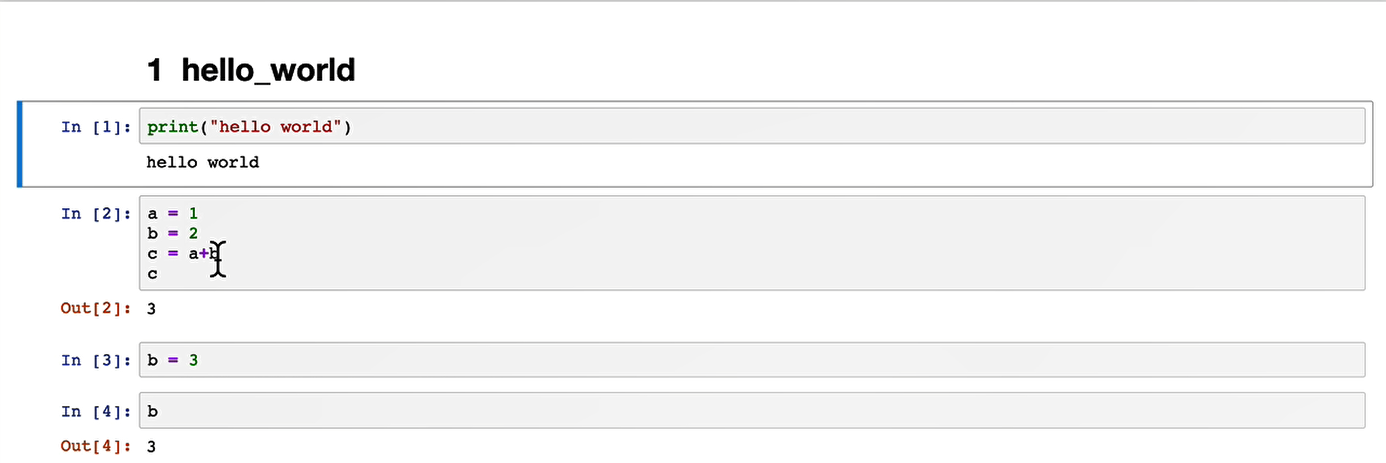Image resolution: width=1386 pixels, height=463 pixels.
Task: Click the output value 3 beside Out[2]
Action: 151,308
